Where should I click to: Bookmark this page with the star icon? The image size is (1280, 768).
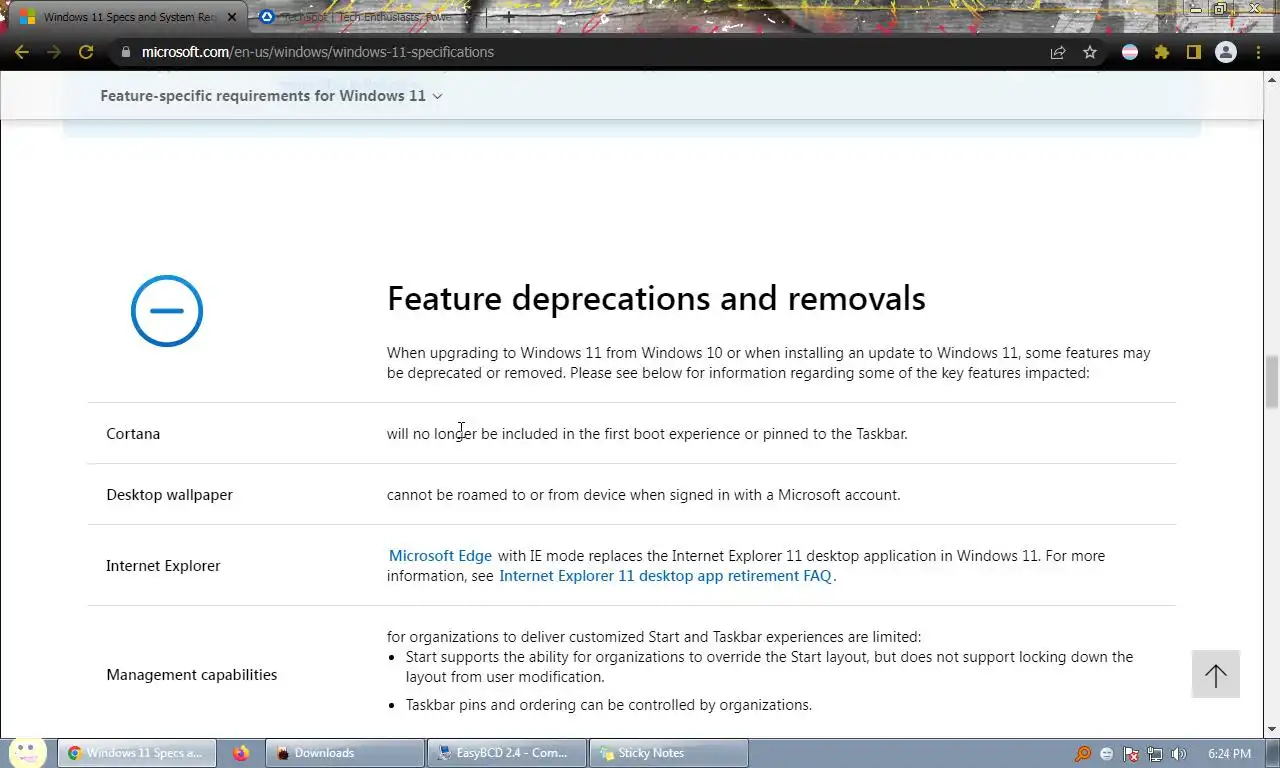pyautogui.click(x=1090, y=52)
